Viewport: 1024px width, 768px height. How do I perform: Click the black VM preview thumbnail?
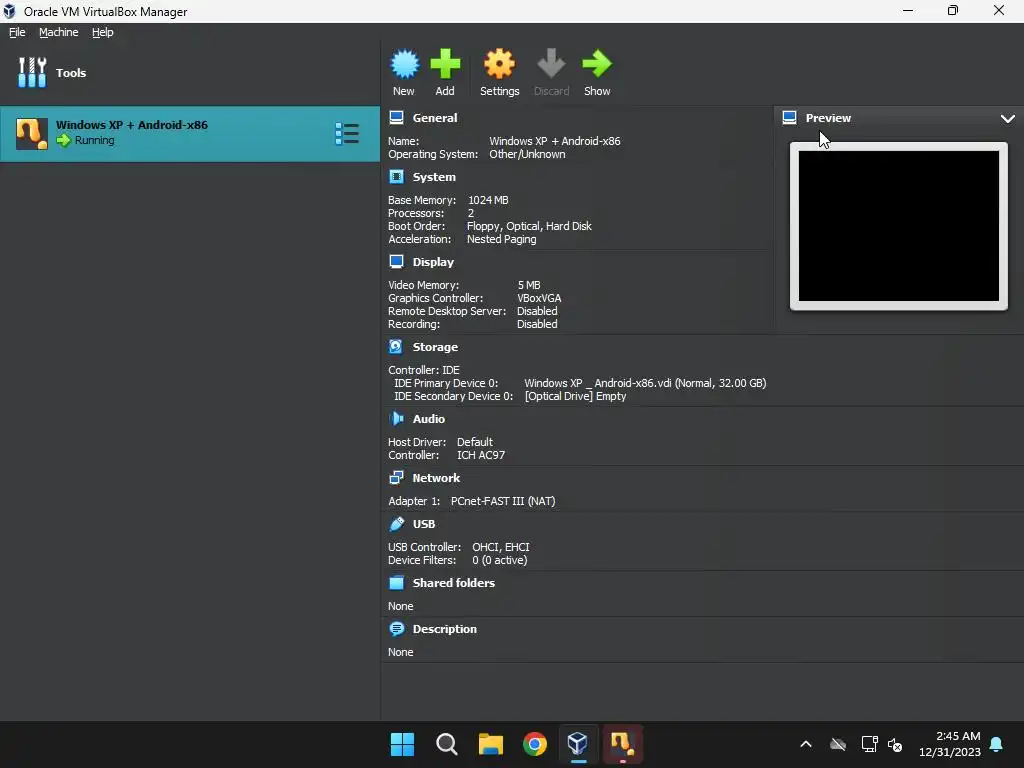point(898,226)
